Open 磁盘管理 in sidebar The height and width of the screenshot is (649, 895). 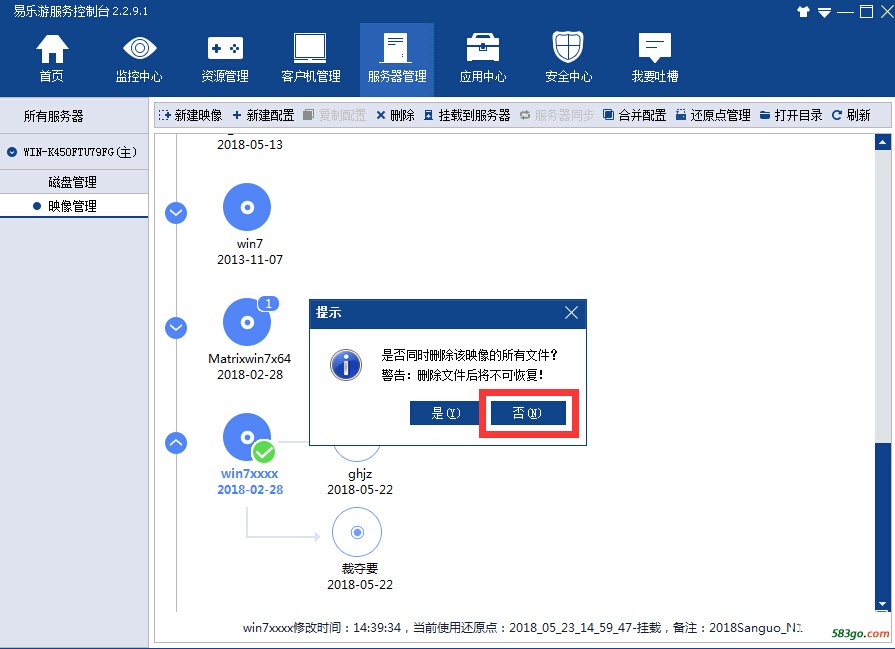click(x=74, y=182)
